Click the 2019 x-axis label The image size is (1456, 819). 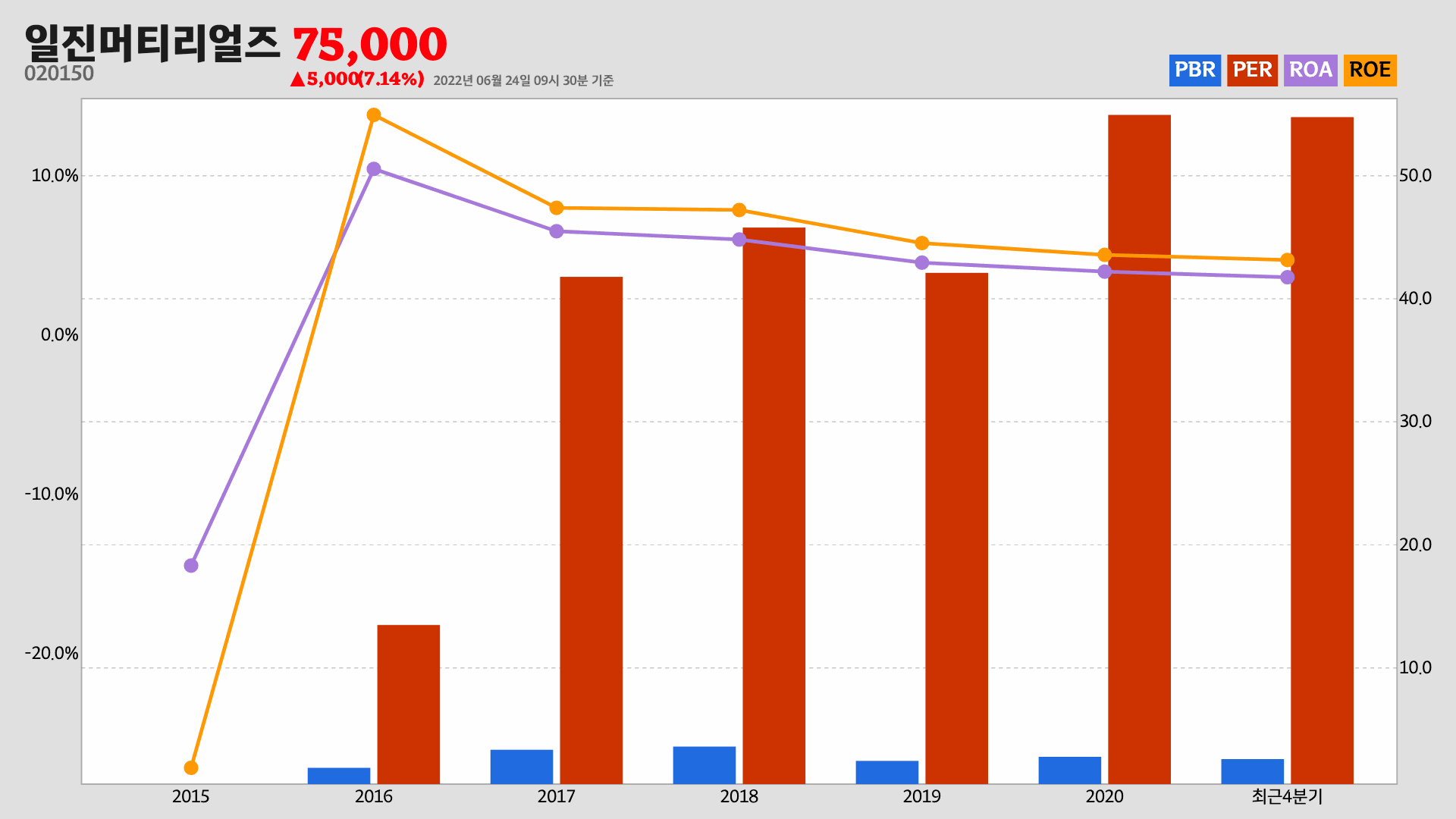(x=921, y=796)
